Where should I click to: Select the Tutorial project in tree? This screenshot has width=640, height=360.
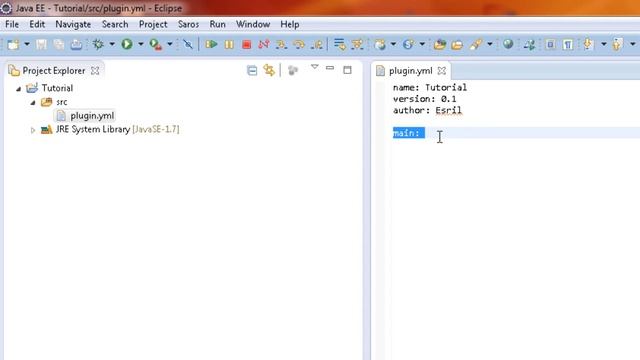(x=57, y=88)
